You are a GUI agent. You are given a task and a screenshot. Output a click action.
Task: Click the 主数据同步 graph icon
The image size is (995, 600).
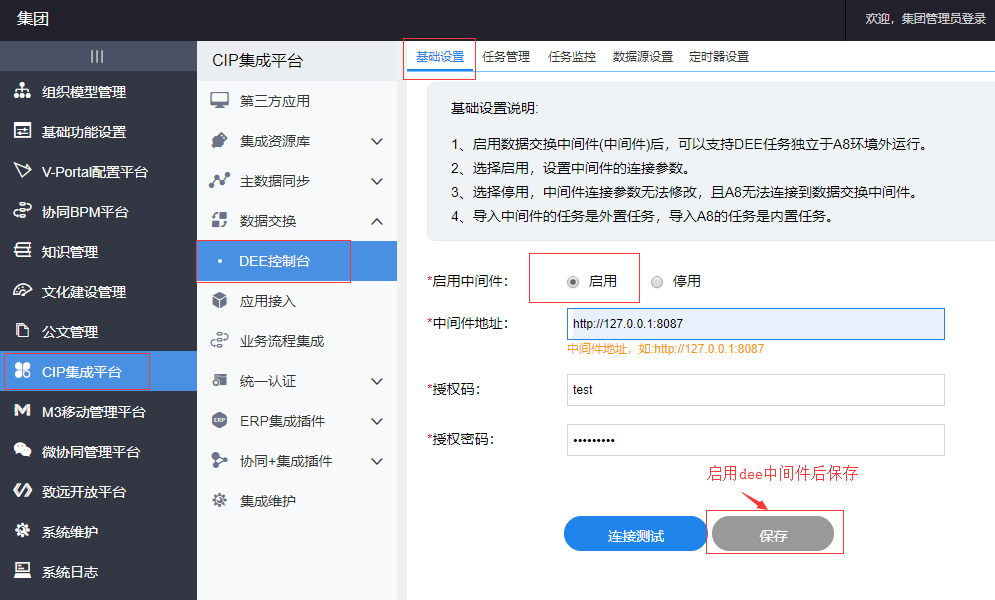pyautogui.click(x=220, y=180)
